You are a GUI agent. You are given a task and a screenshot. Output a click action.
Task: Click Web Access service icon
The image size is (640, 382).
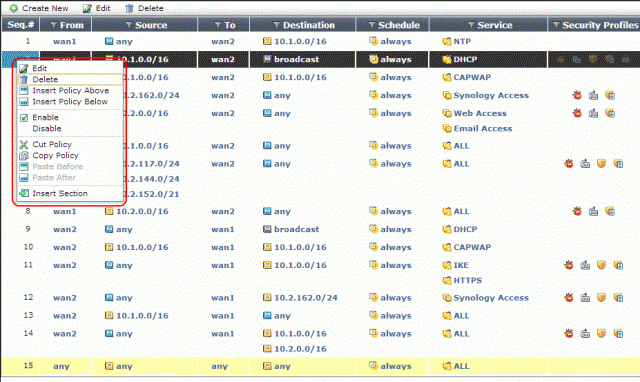click(x=447, y=113)
